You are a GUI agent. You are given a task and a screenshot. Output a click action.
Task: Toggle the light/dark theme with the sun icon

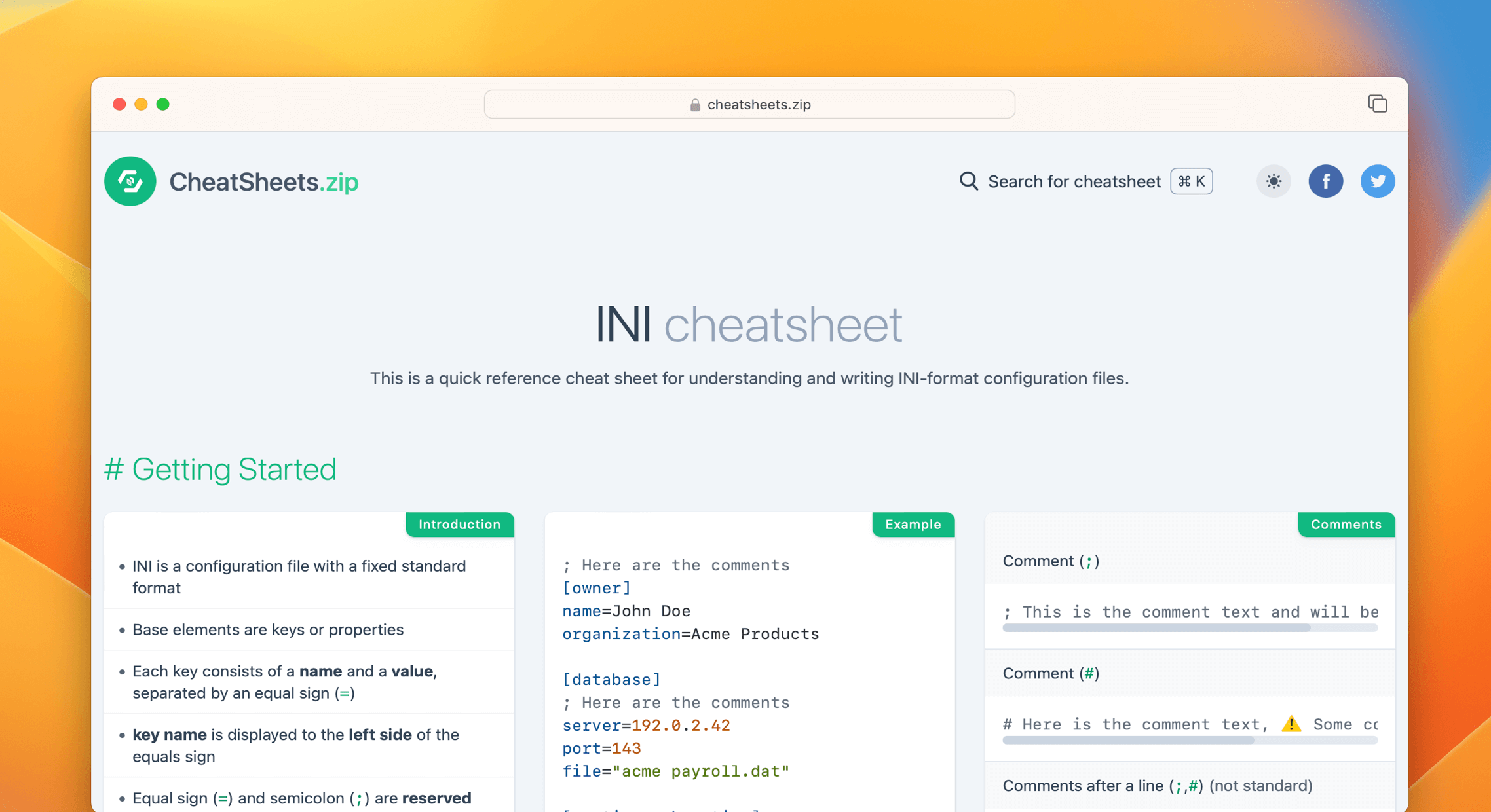(x=1273, y=181)
